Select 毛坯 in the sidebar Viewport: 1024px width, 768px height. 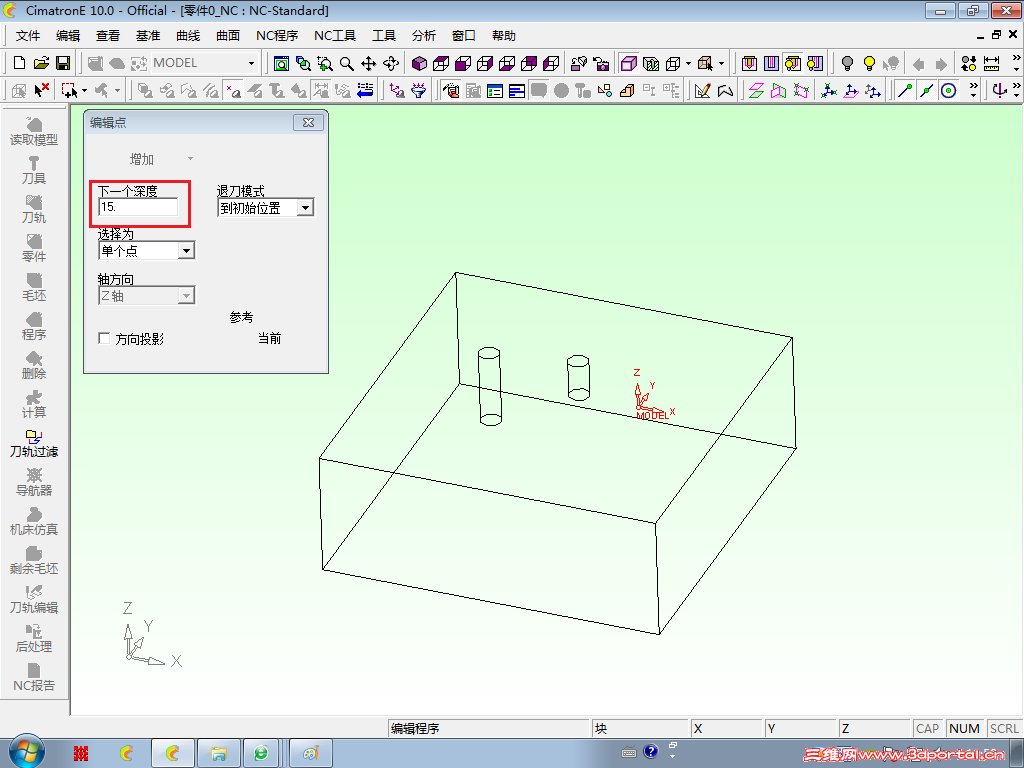coord(34,288)
